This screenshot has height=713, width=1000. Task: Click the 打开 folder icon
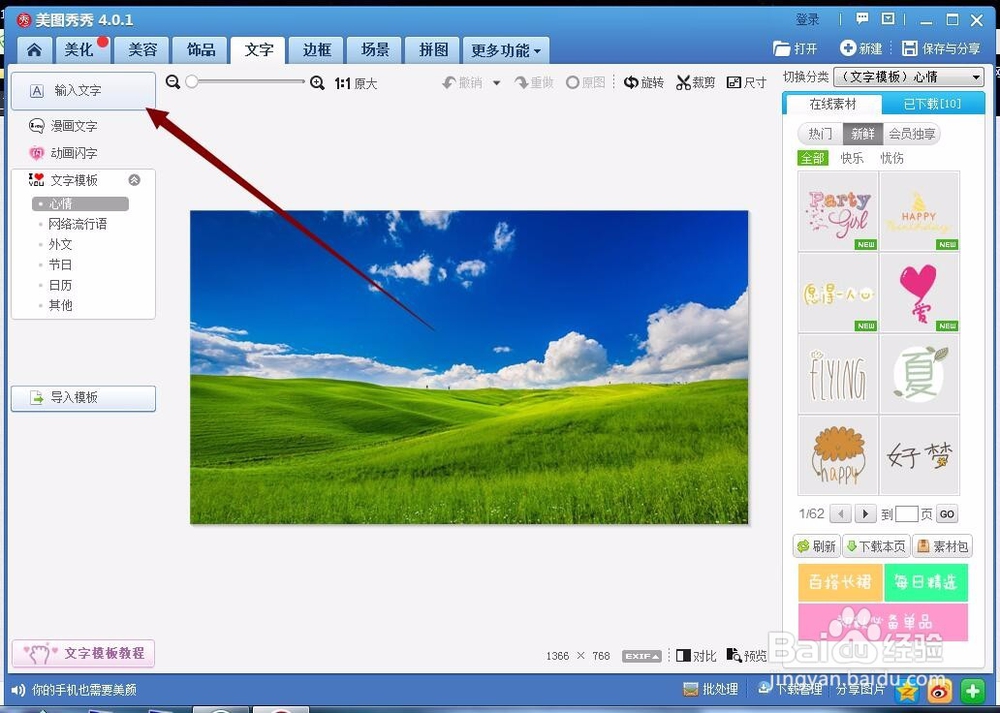(x=781, y=48)
